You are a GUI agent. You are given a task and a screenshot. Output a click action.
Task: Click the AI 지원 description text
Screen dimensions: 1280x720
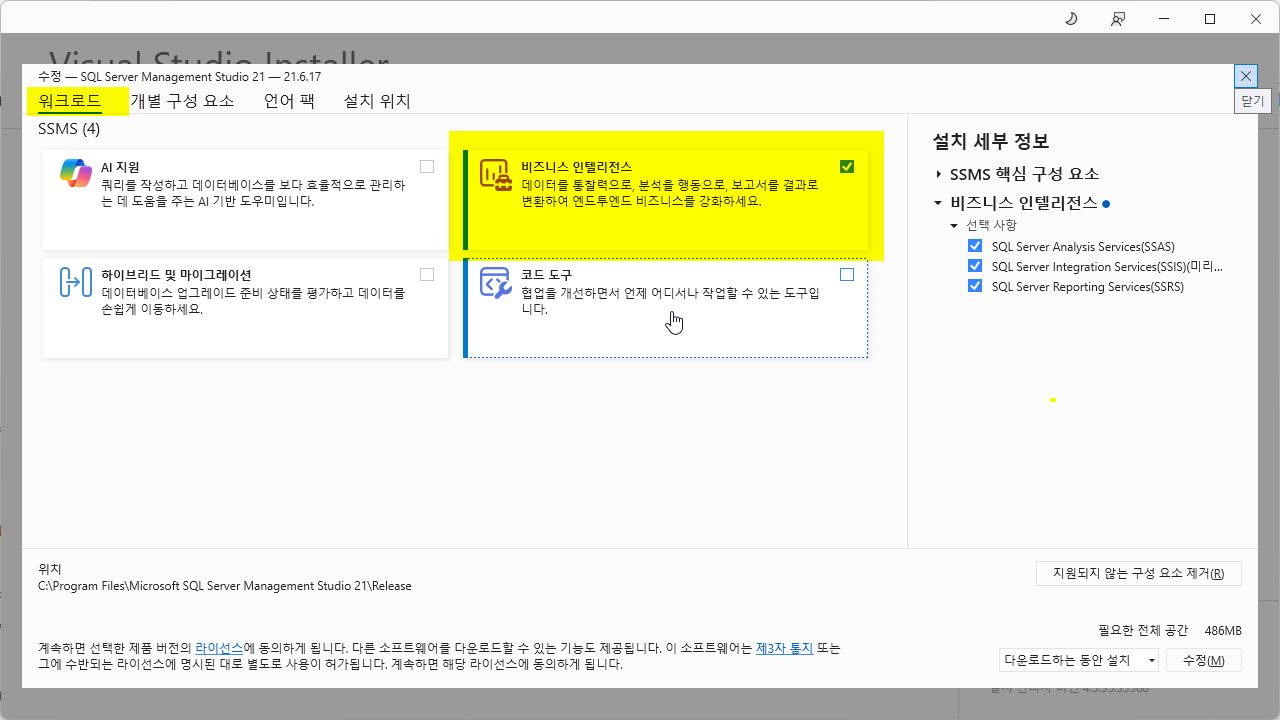(x=253, y=193)
